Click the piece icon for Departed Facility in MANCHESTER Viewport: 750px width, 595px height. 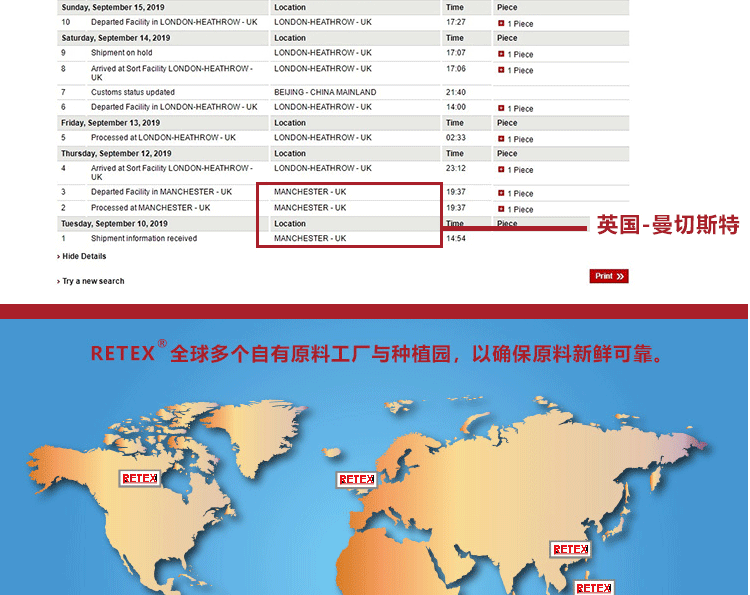[x=501, y=193]
